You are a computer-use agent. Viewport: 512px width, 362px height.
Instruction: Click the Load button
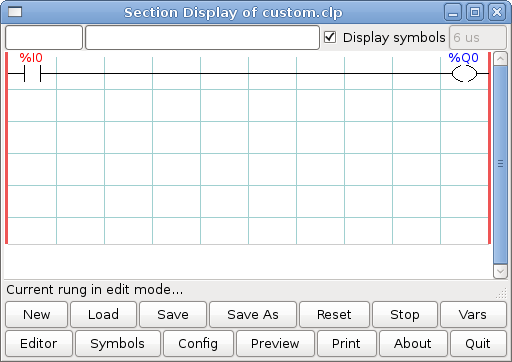pyautogui.click(x=103, y=314)
